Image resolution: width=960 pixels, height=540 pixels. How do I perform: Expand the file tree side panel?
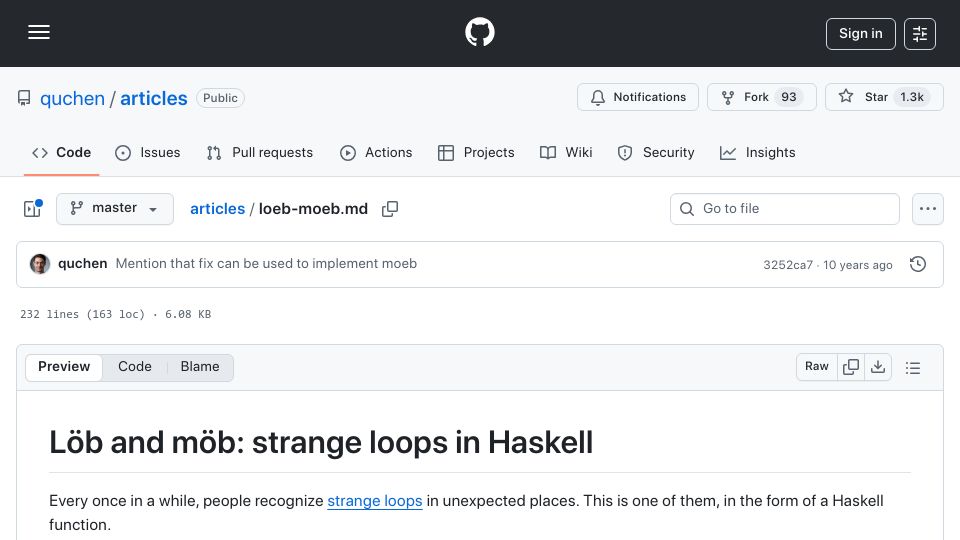(x=32, y=209)
